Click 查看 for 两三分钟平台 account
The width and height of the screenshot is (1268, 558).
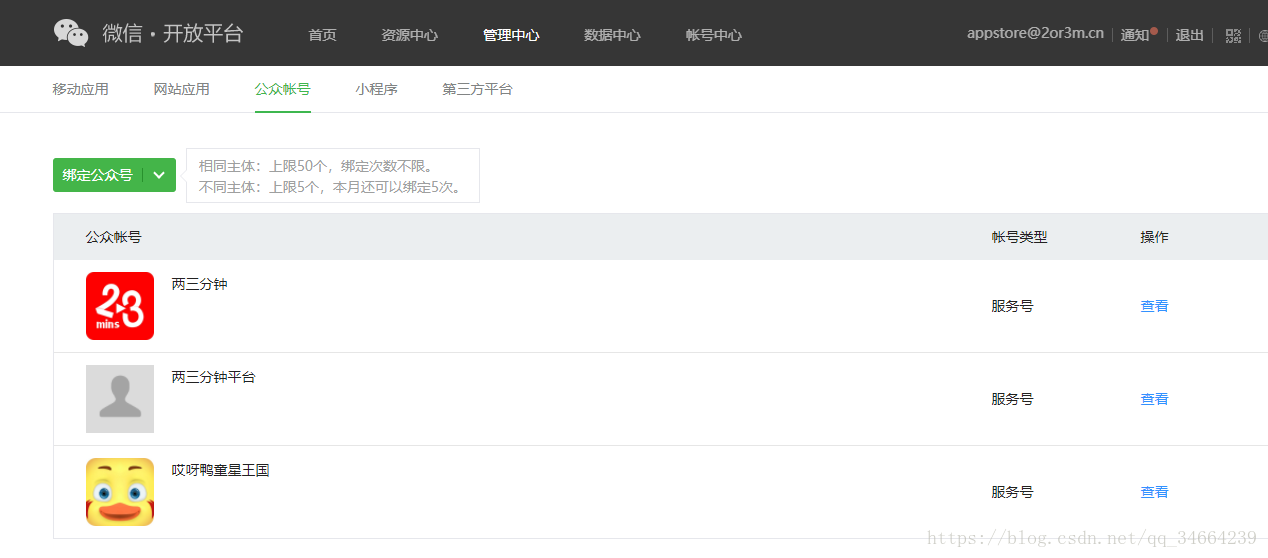pyautogui.click(x=1154, y=399)
